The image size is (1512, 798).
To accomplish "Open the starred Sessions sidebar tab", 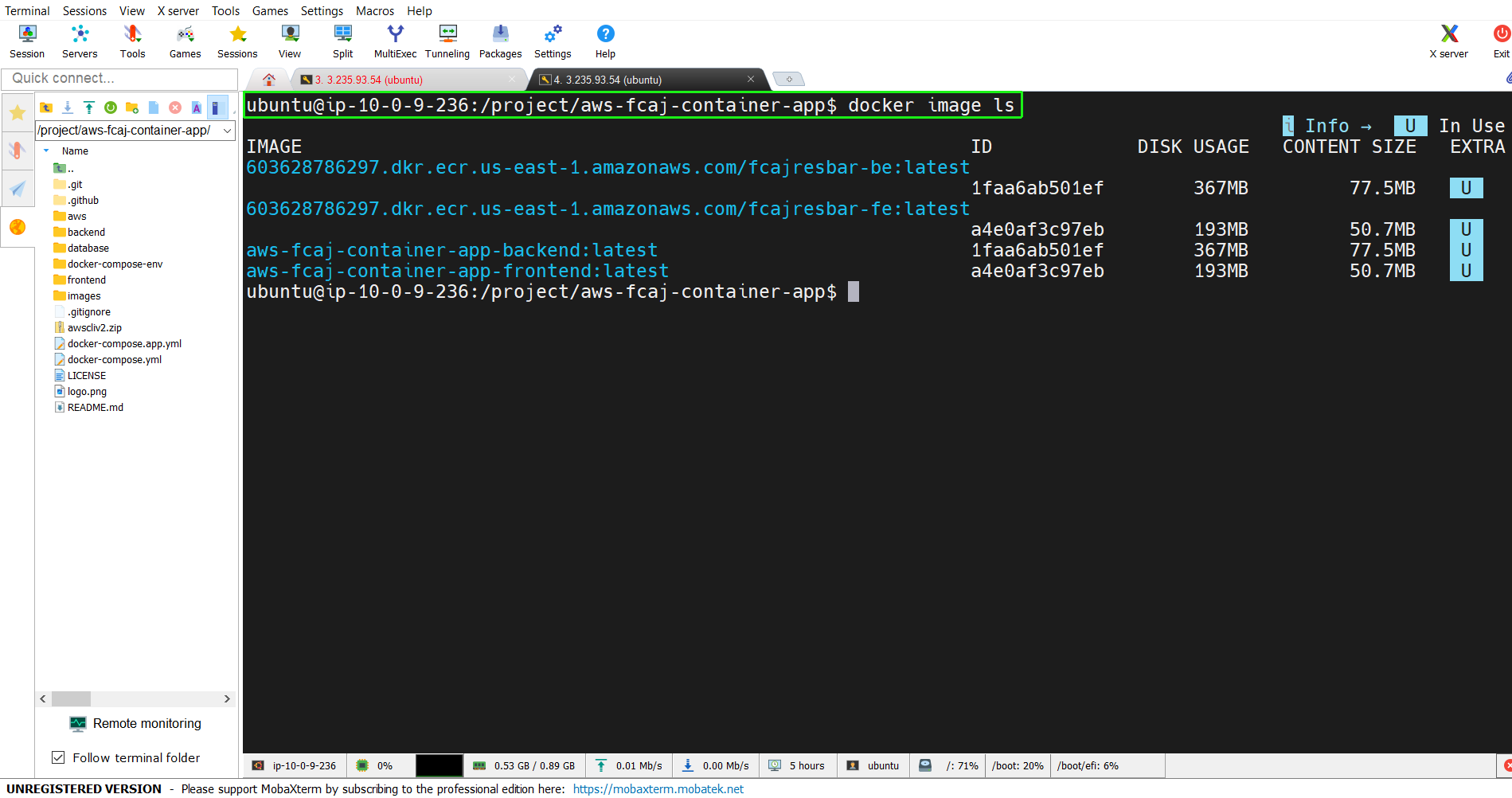I will [18, 112].
